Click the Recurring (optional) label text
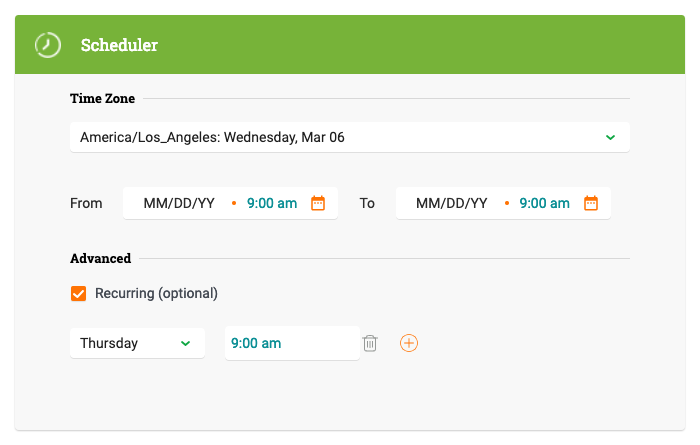The width and height of the screenshot is (700, 445). [156, 294]
